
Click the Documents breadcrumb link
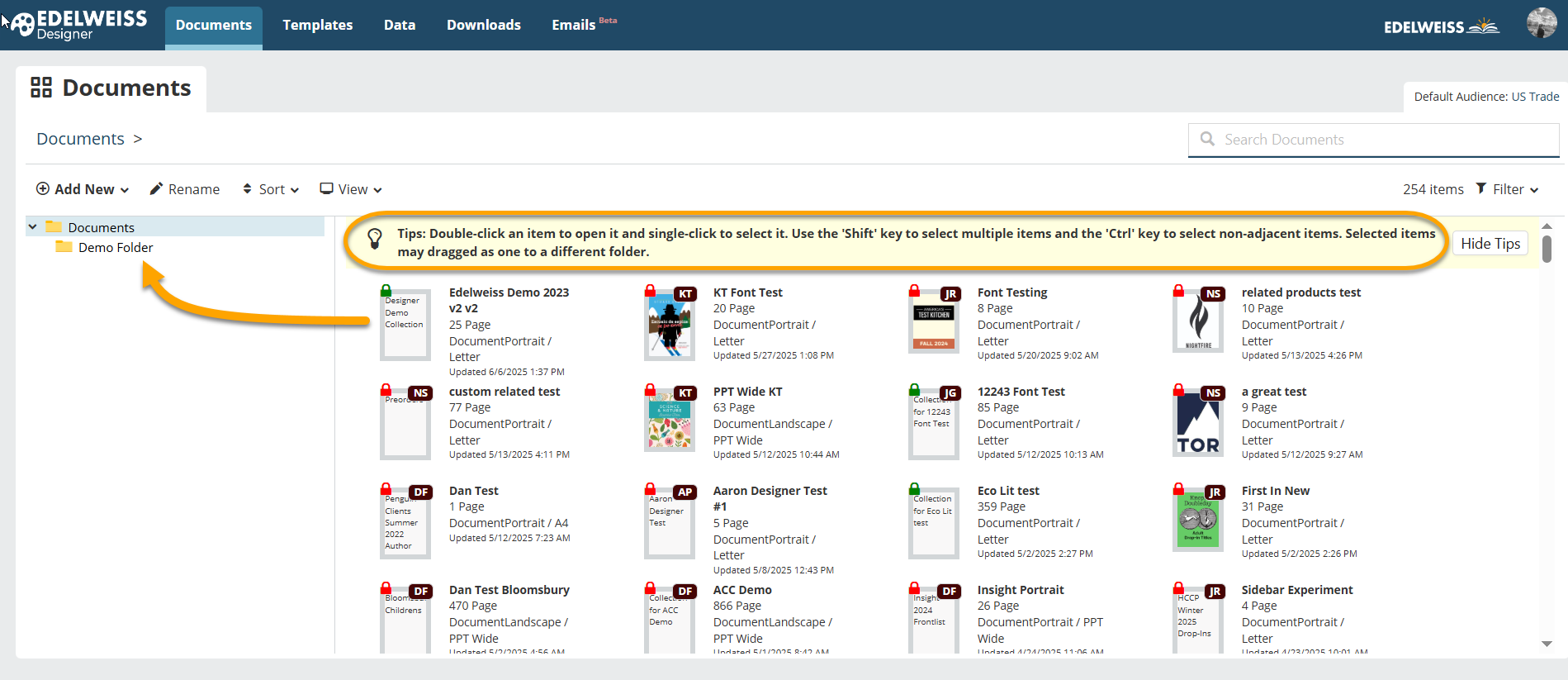point(80,139)
